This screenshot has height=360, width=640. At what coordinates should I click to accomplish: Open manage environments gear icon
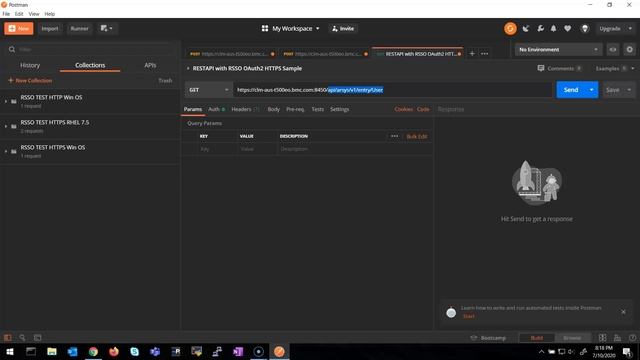pos(629,49)
